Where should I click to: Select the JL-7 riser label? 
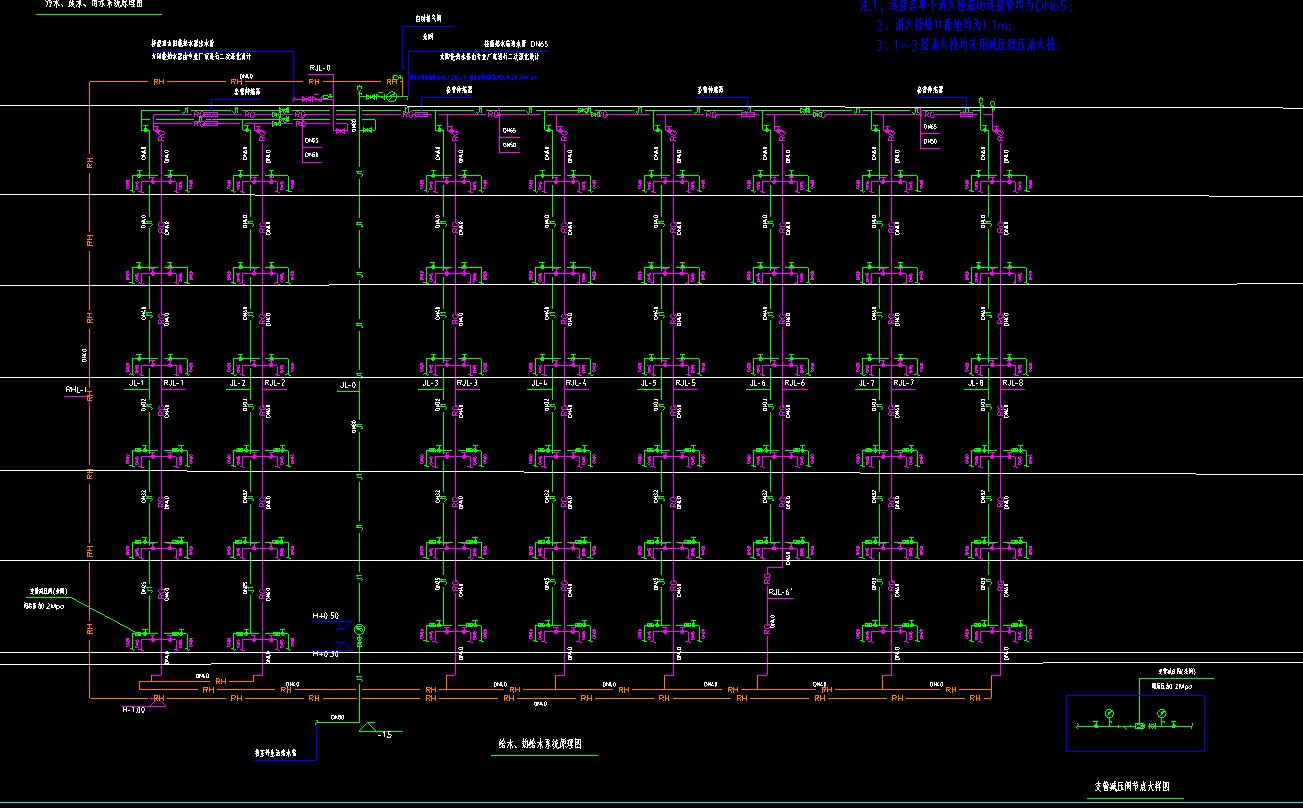[x=866, y=383]
